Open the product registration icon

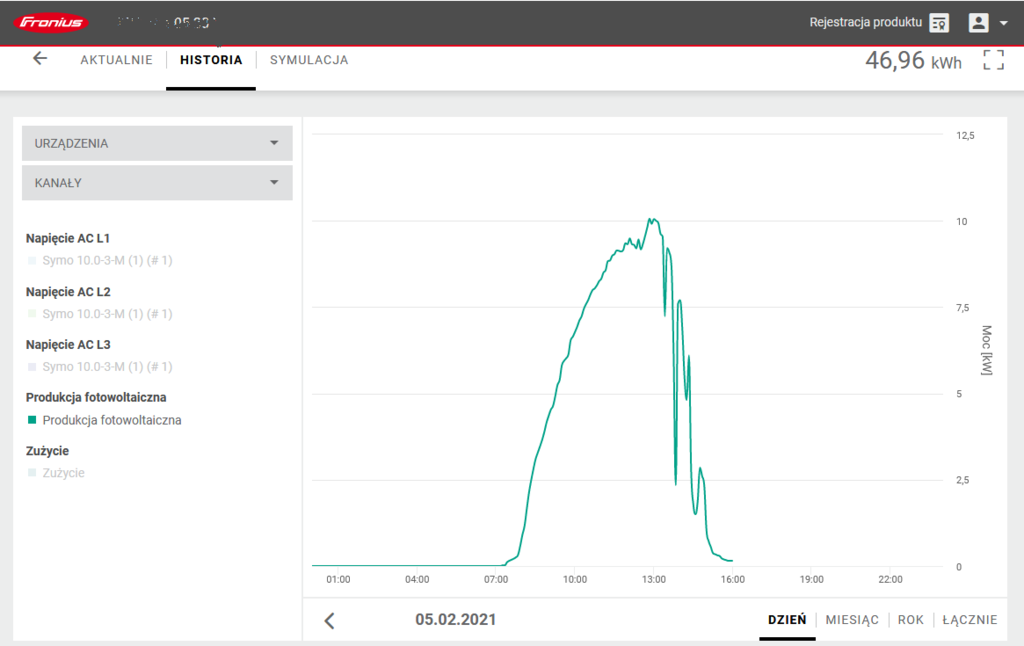[938, 22]
